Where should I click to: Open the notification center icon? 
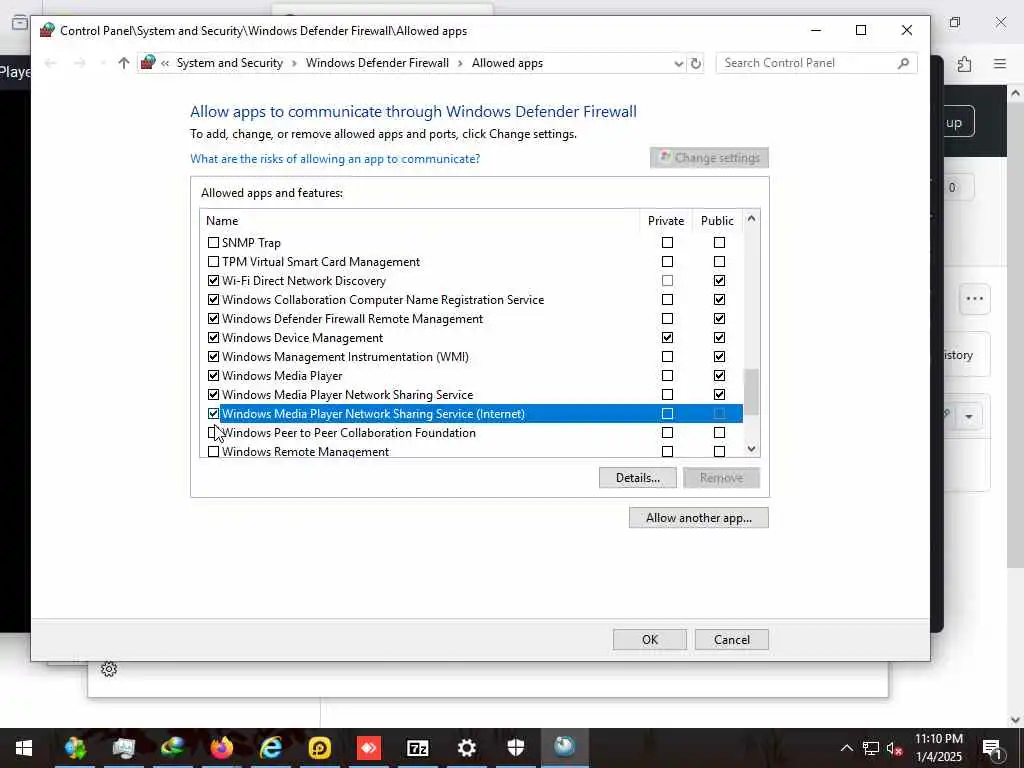[x=991, y=748]
